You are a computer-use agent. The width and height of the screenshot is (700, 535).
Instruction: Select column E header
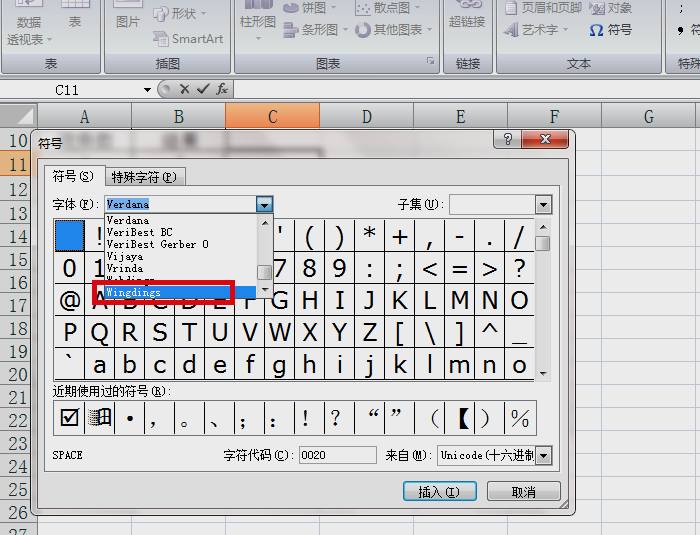click(x=460, y=117)
